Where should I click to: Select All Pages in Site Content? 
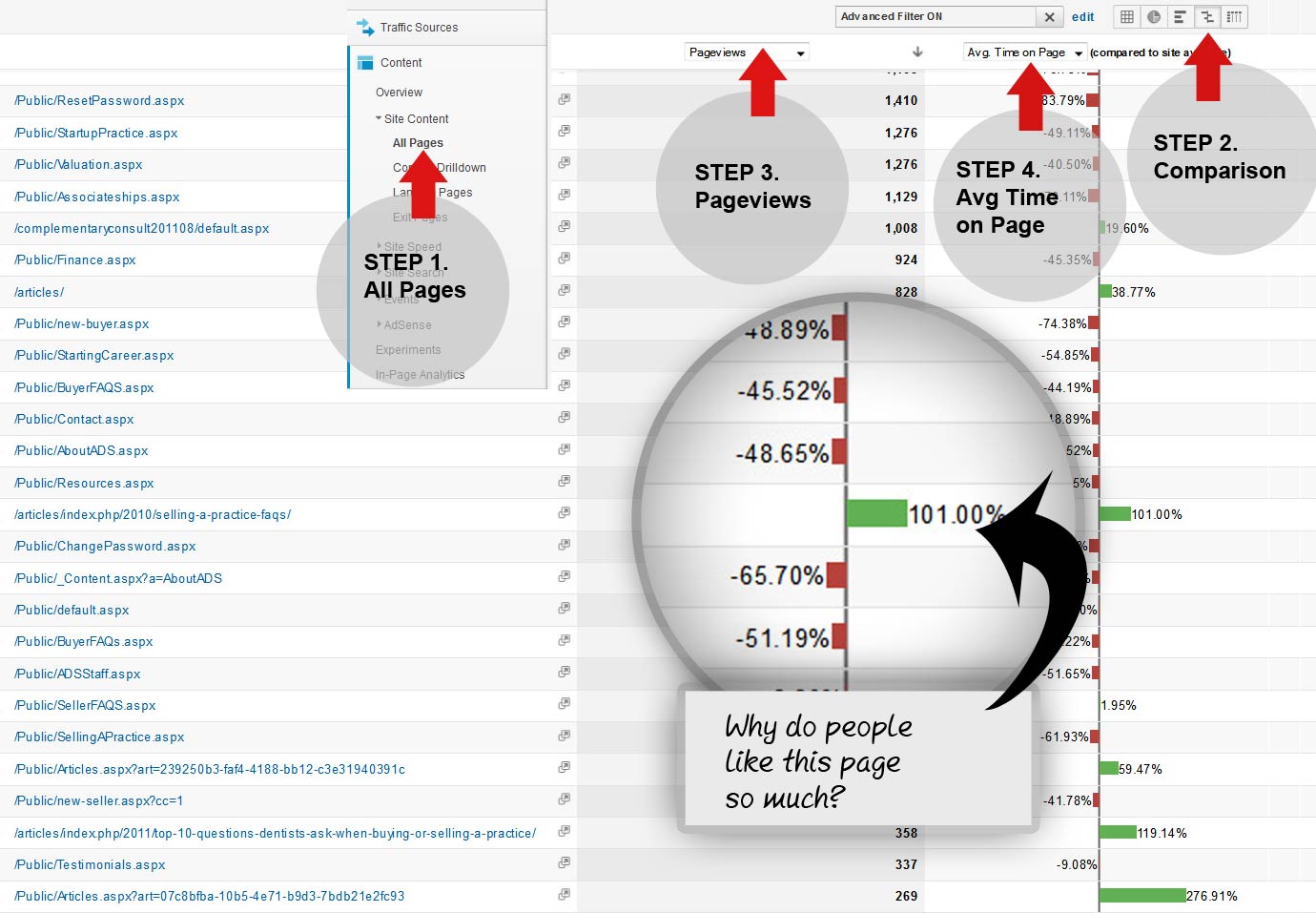[x=418, y=143]
